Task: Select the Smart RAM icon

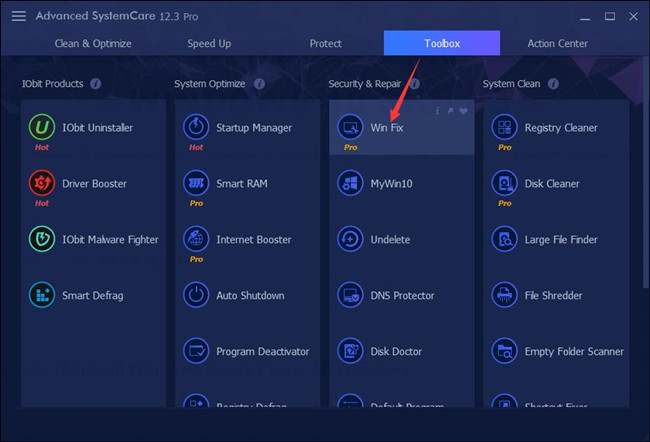Action: coord(196,183)
